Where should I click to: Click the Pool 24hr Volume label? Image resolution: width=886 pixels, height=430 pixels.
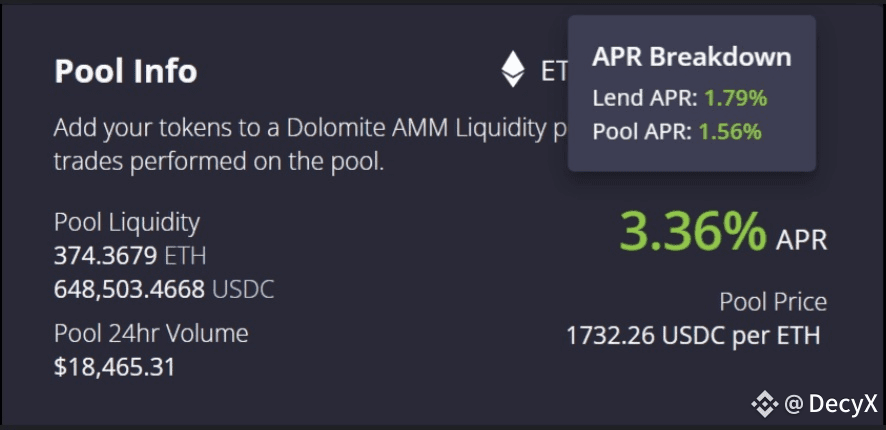tap(151, 333)
